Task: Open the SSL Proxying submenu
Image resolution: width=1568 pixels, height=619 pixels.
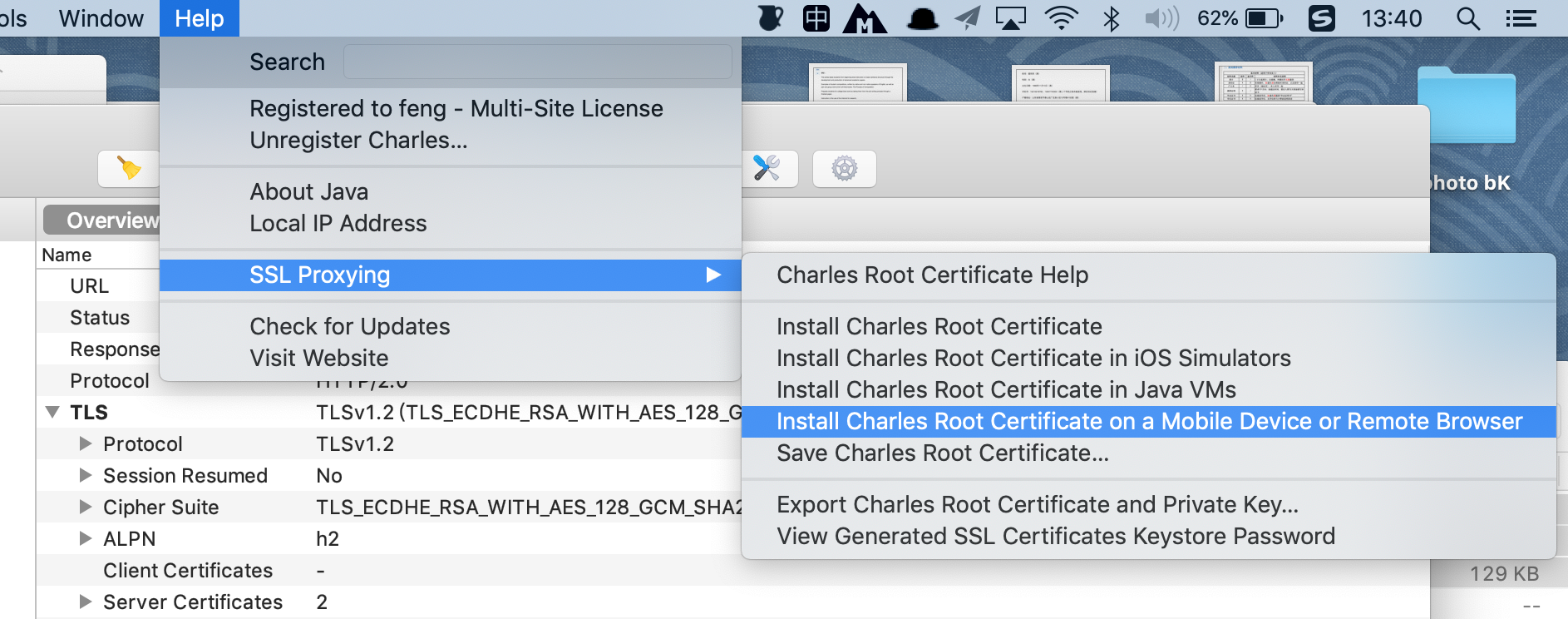Action: click(450, 275)
